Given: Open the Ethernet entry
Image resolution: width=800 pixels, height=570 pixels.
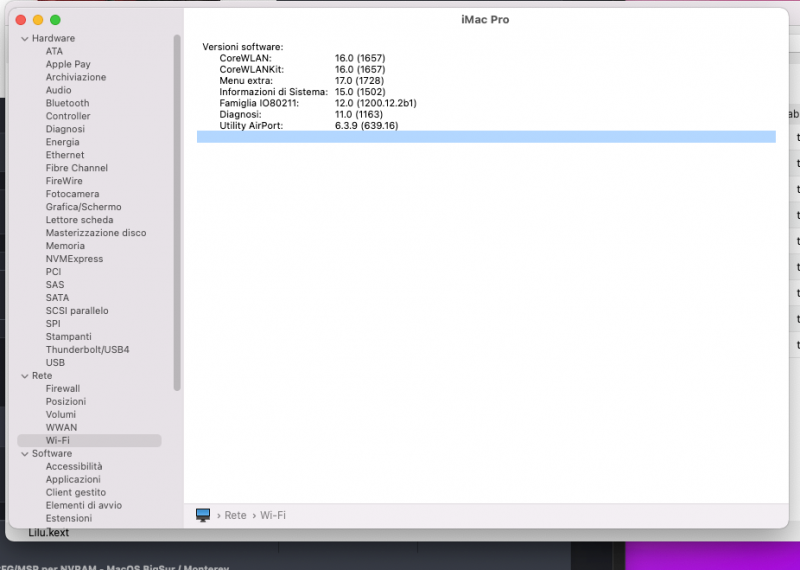Looking at the screenshot, I should (65, 155).
